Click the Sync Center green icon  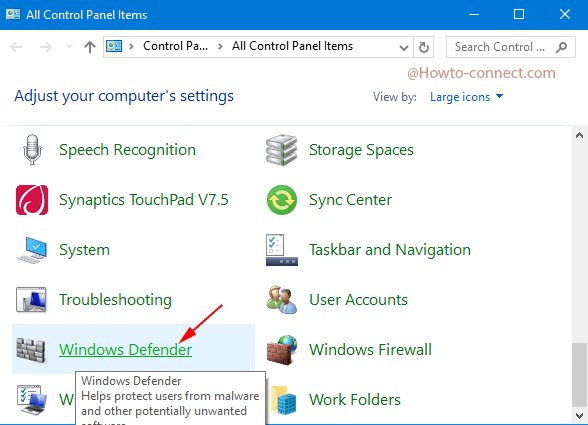[282, 200]
